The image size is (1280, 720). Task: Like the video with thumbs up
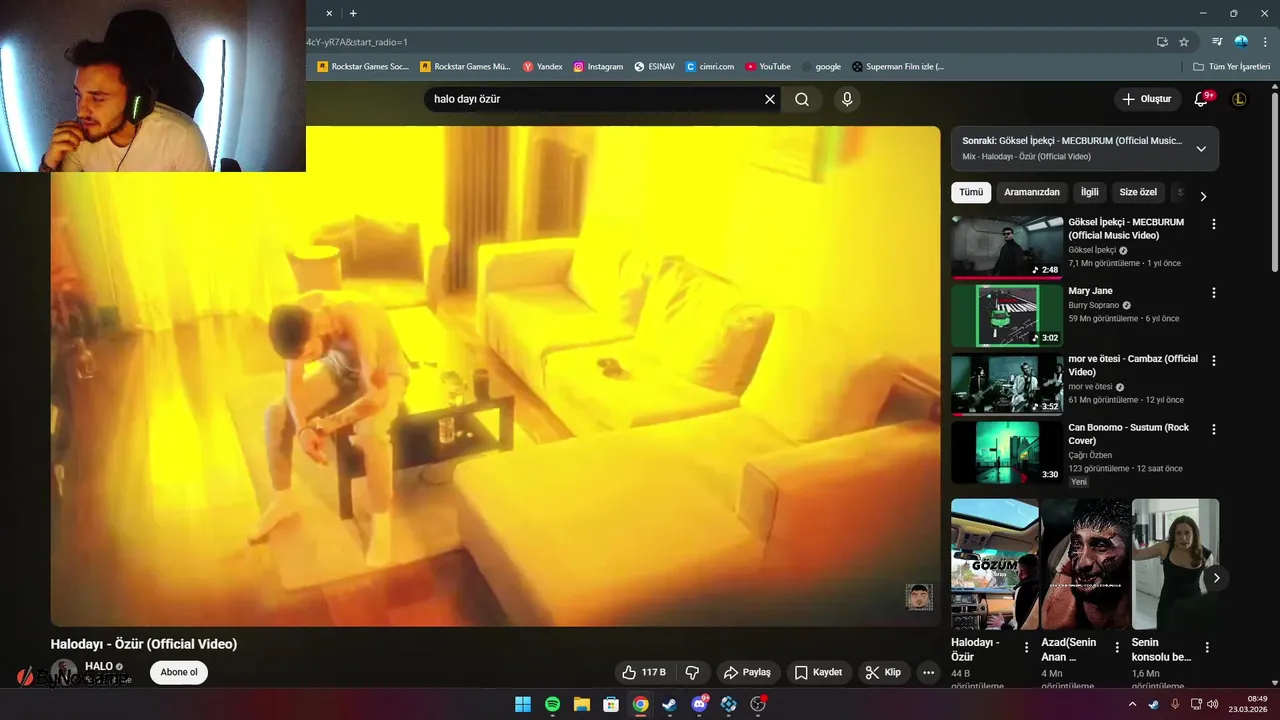[643, 672]
